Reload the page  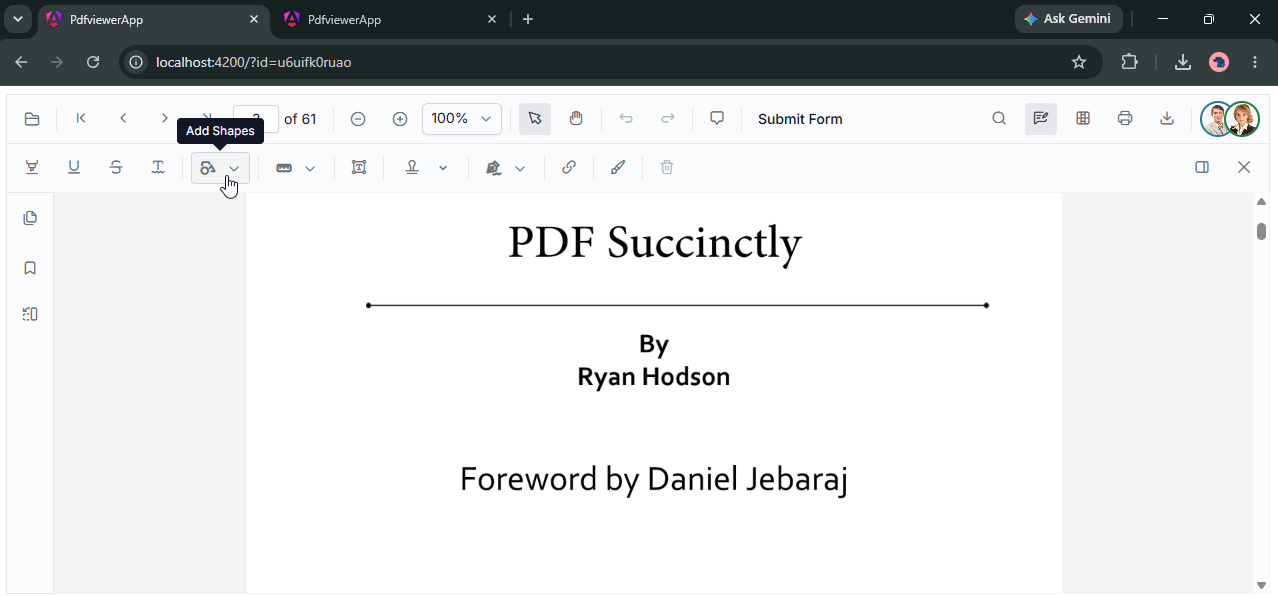click(93, 62)
